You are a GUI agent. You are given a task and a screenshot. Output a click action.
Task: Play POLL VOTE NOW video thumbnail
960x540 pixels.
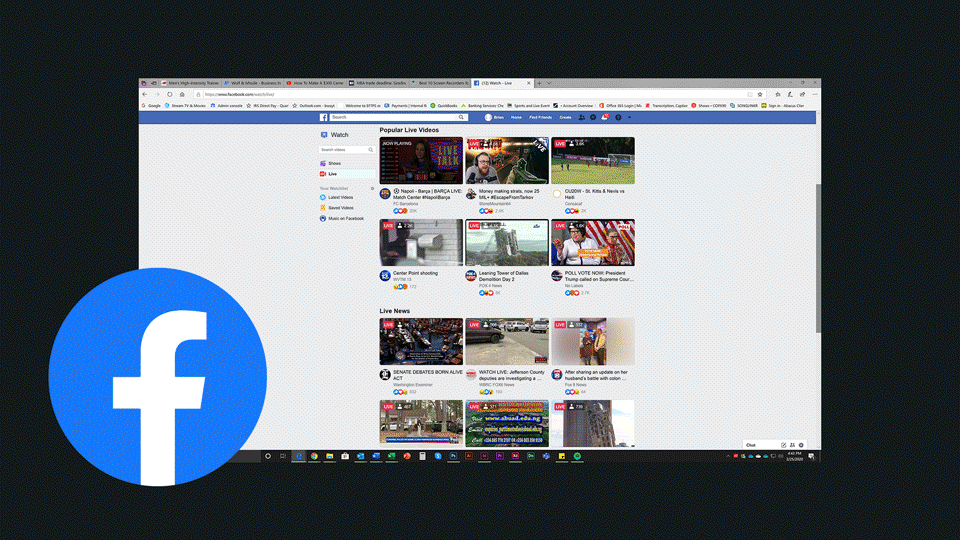tap(593, 242)
